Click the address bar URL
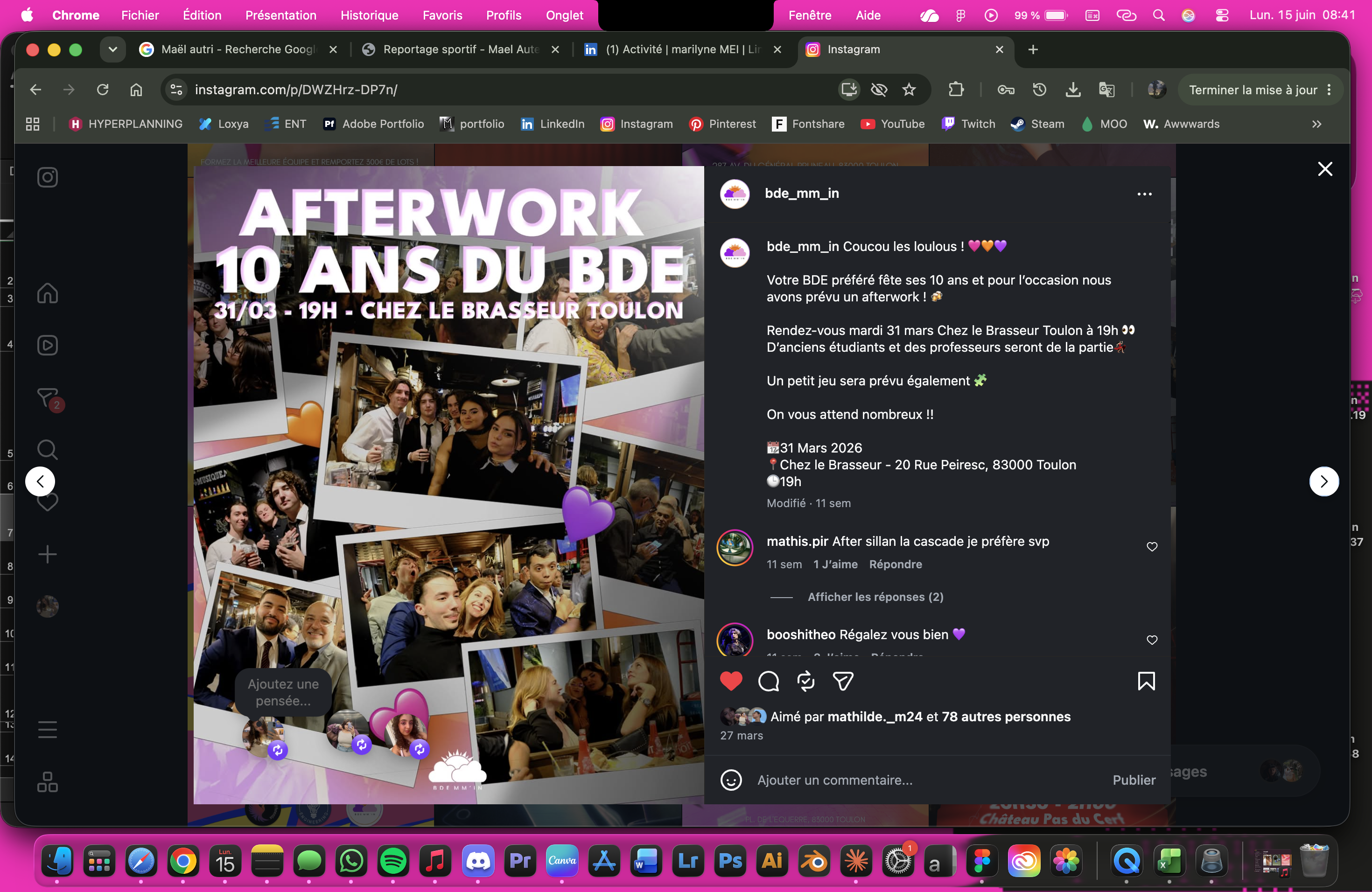Image resolution: width=1372 pixels, height=892 pixels. click(296, 89)
